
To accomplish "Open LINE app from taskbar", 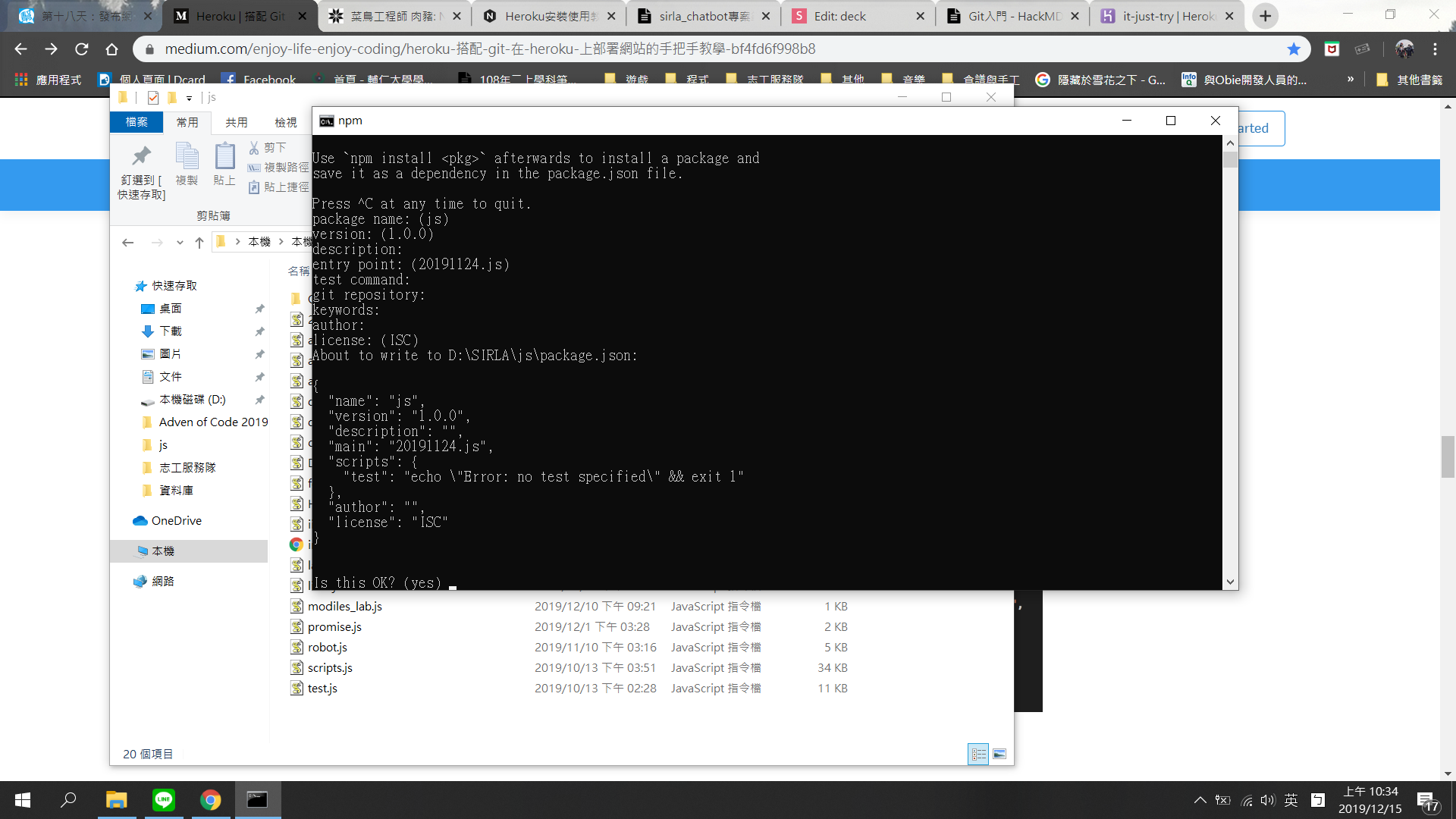I will coord(164,800).
